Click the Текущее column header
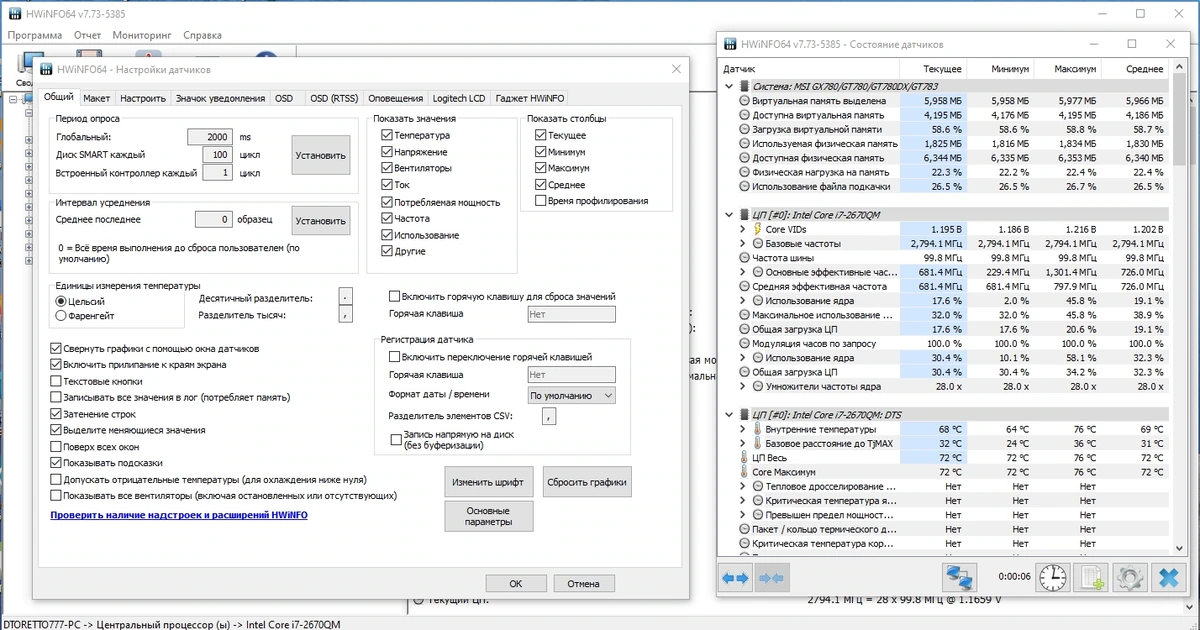 (x=934, y=69)
